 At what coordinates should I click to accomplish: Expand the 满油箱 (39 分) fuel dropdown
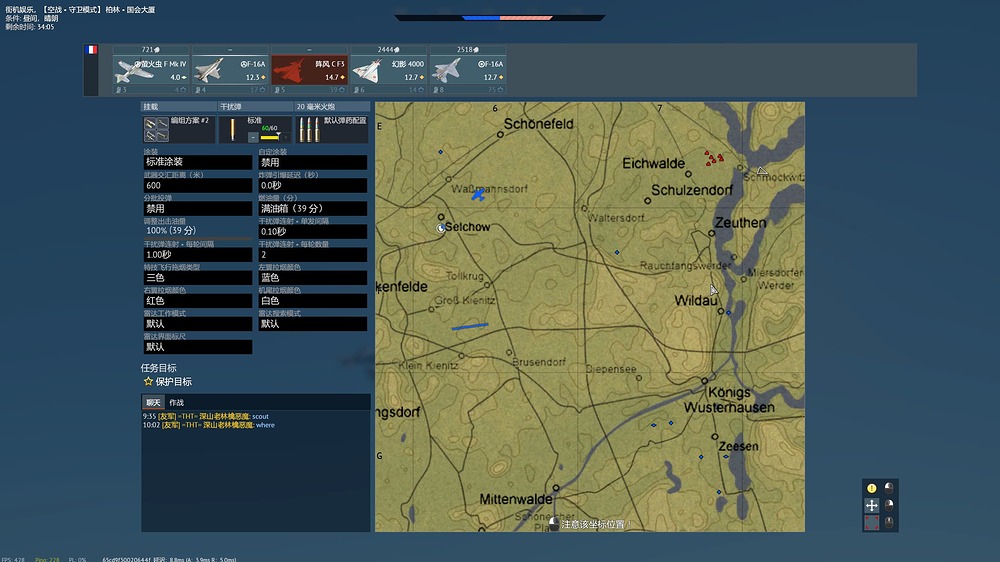(x=312, y=208)
